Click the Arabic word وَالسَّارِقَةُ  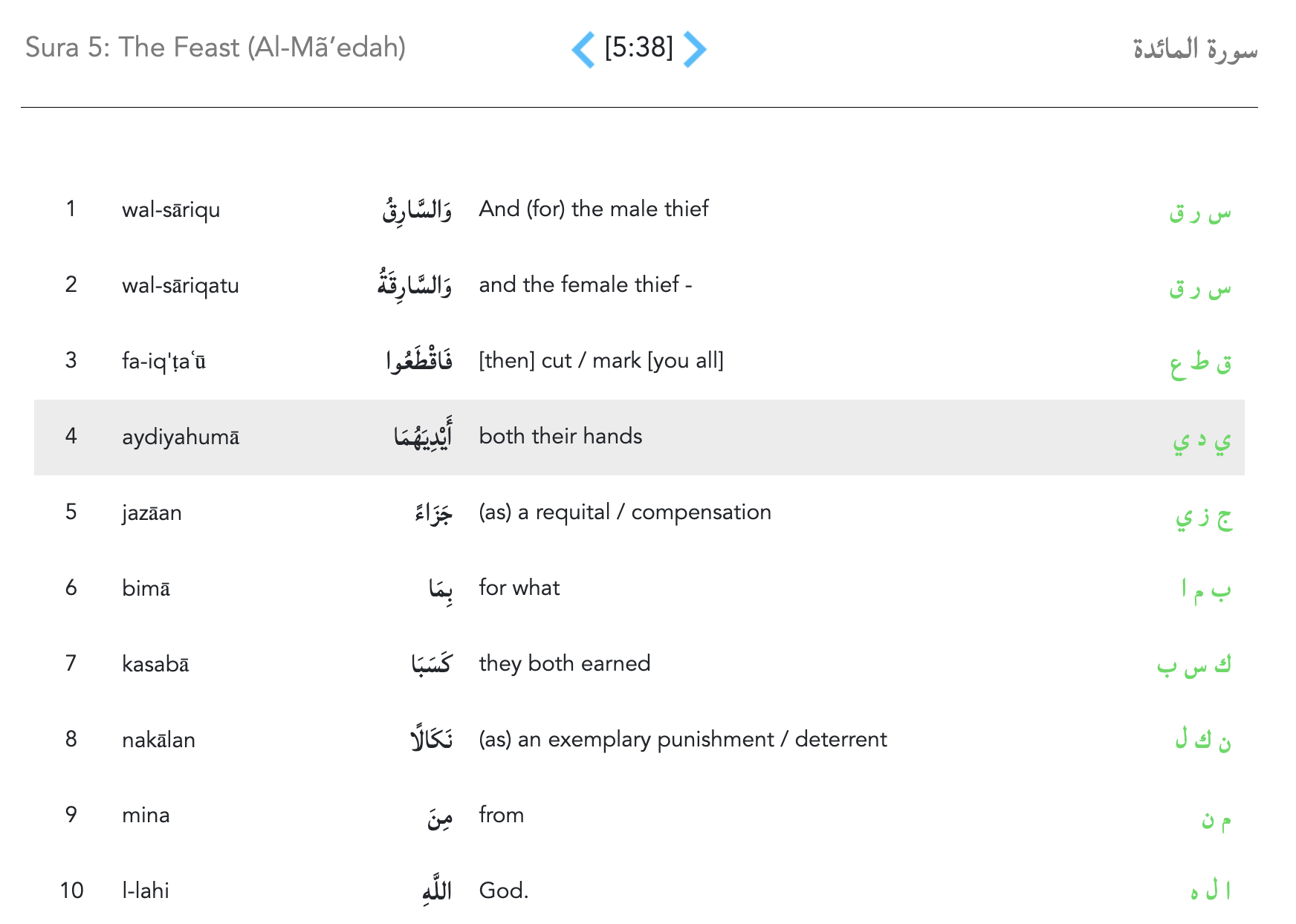coord(414,285)
